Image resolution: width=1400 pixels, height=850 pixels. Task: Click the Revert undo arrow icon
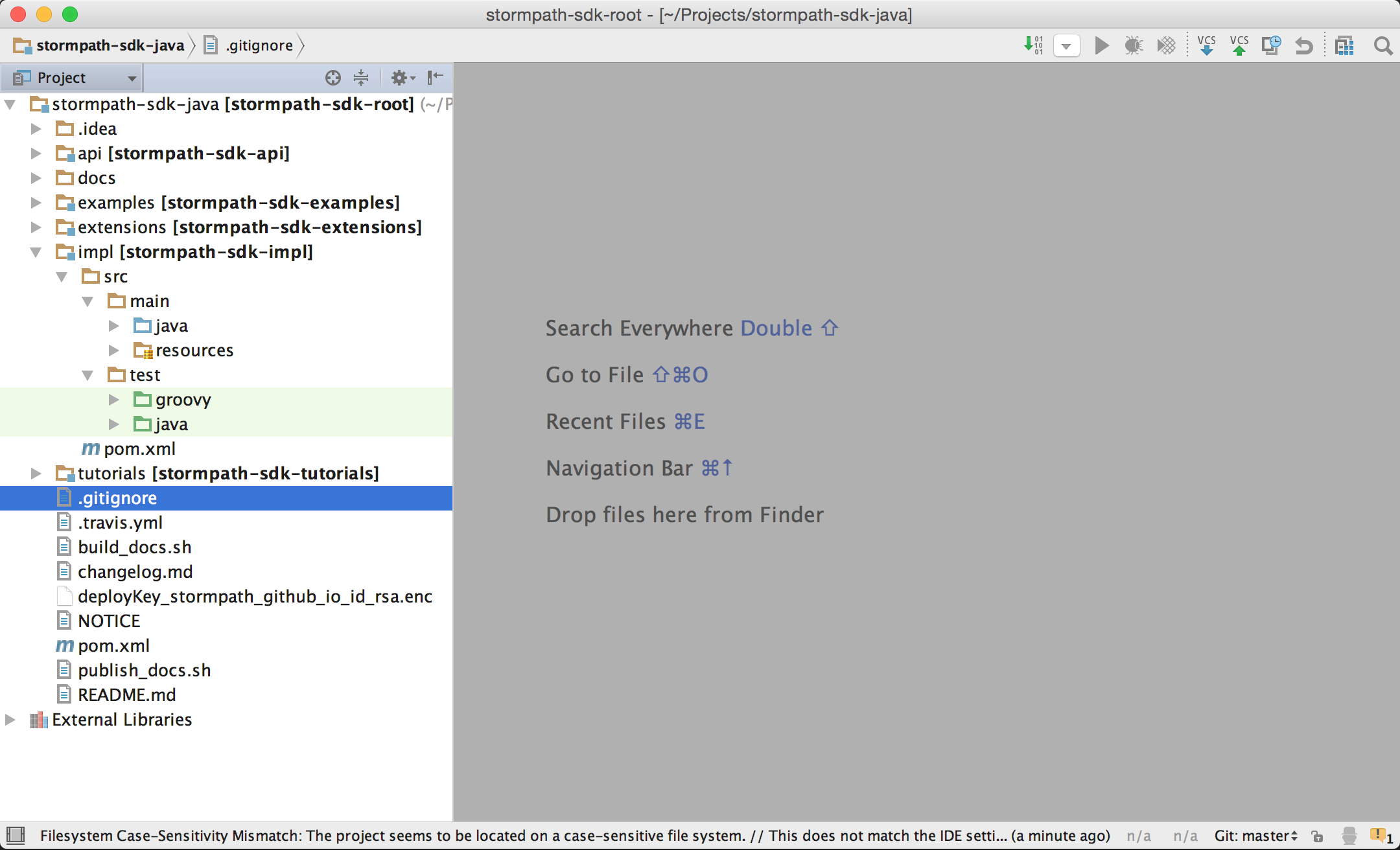(1304, 45)
